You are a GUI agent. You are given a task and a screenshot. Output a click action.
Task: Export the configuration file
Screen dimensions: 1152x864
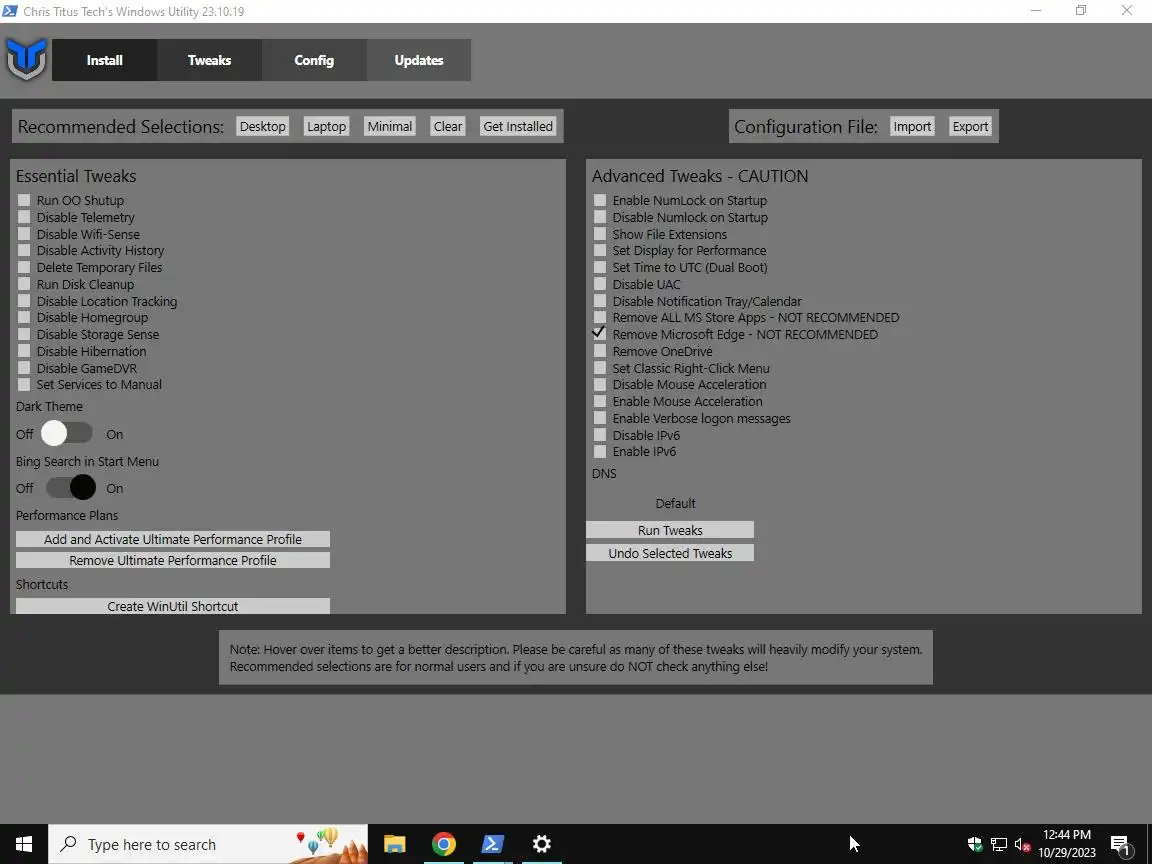click(970, 126)
